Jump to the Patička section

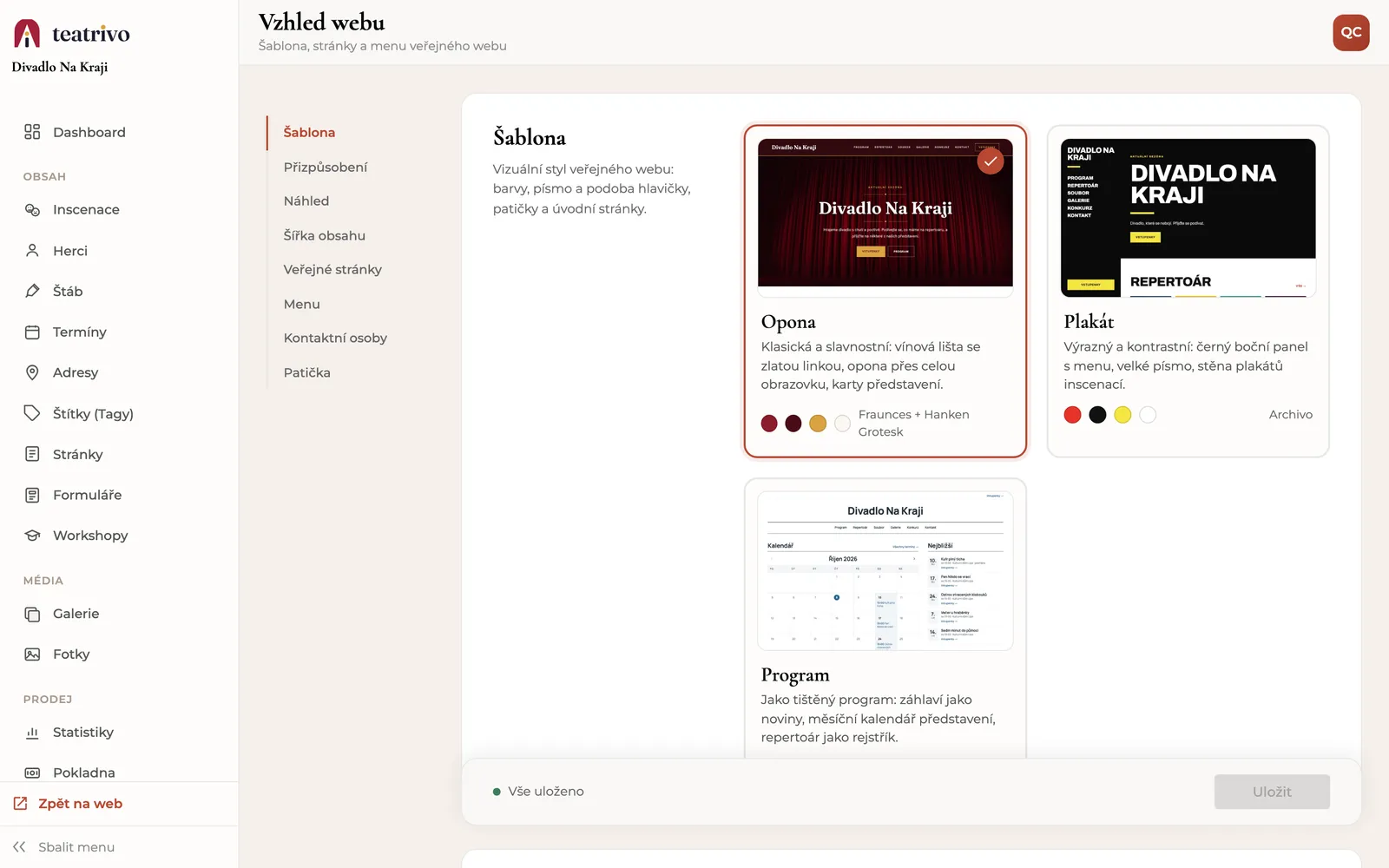click(307, 372)
